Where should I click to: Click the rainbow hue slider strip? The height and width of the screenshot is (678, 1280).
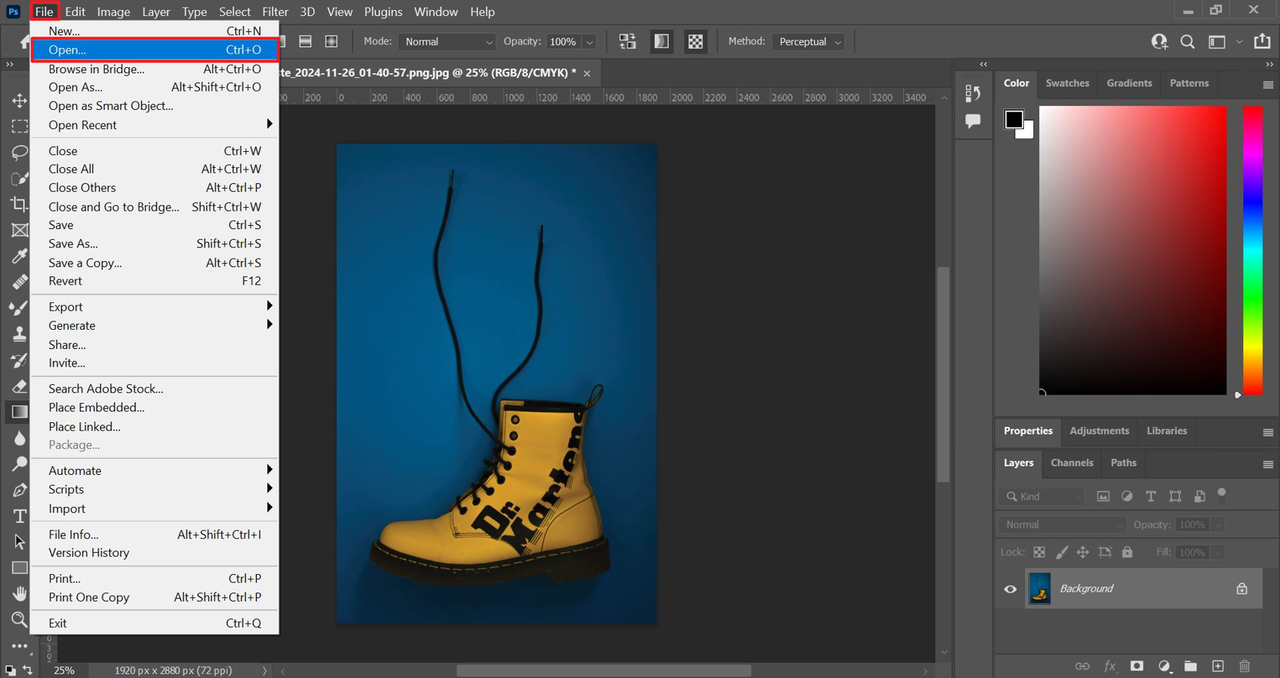click(1252, 250)
